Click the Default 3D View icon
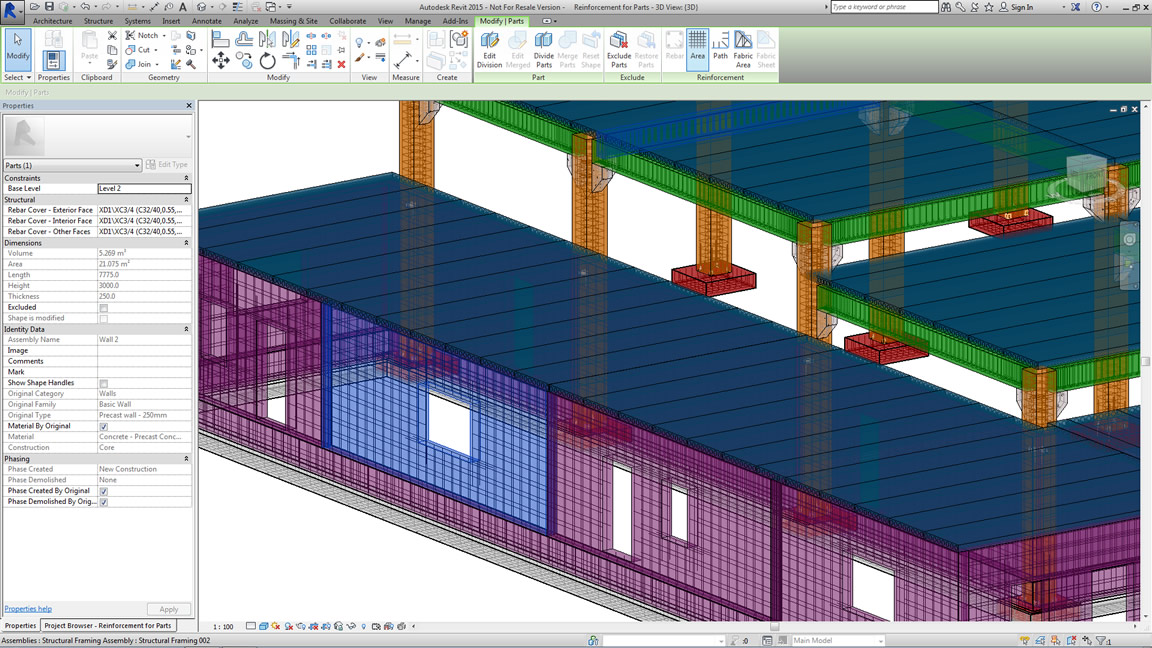This screenshot has width=1152, height=648. (201, 7)
